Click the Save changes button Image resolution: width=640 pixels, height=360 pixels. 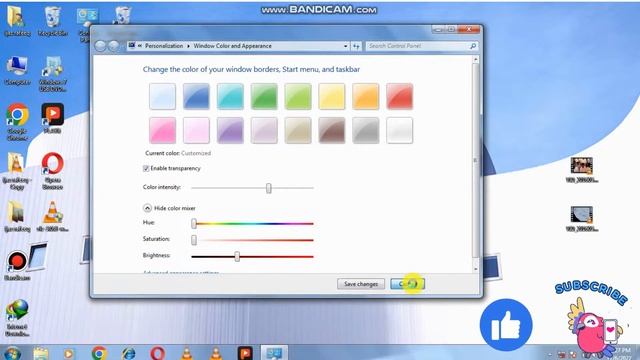(x=361, y=284)
